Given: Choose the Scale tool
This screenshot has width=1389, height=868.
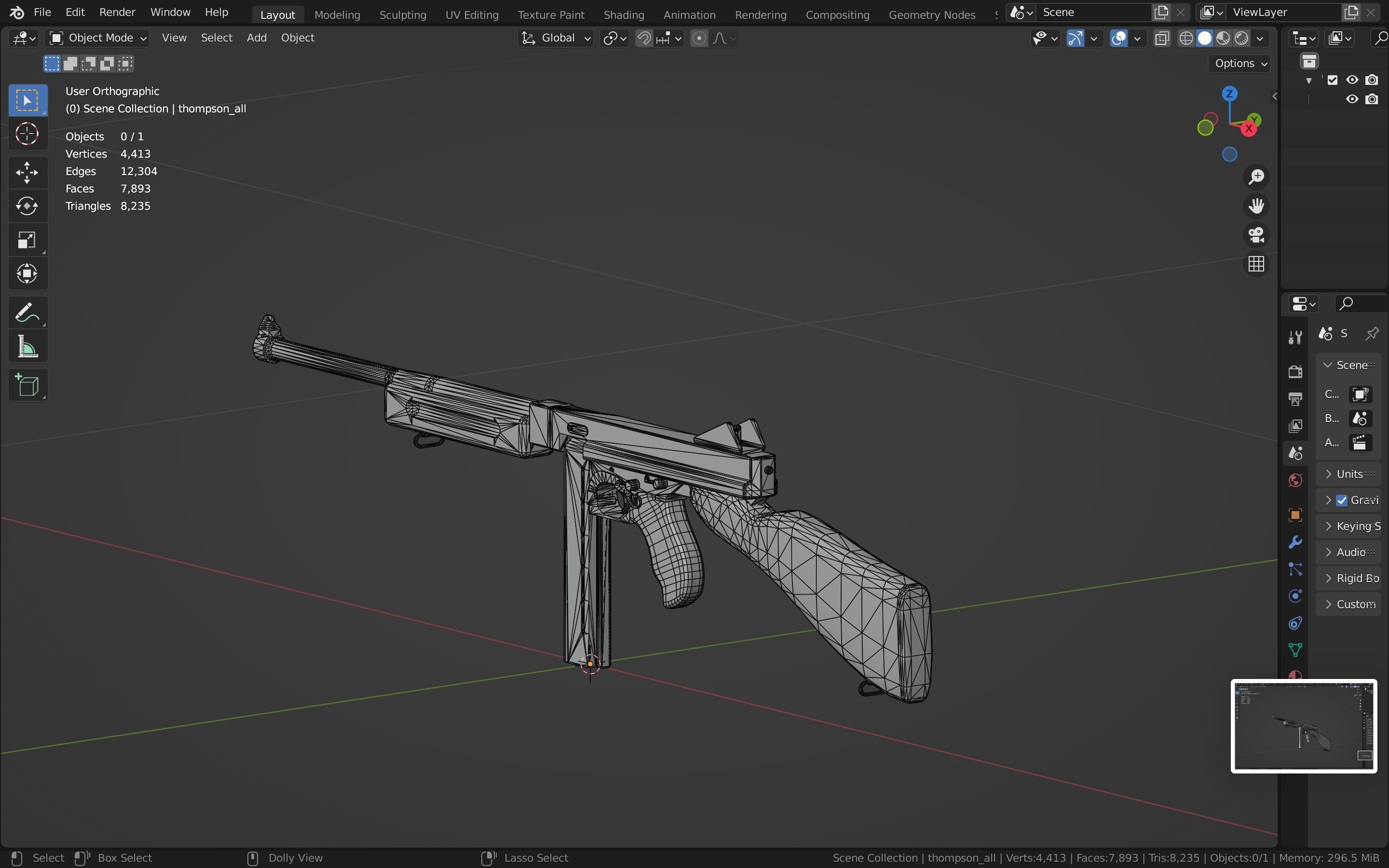Looking at the screenshot, I should tap(27, 240).
